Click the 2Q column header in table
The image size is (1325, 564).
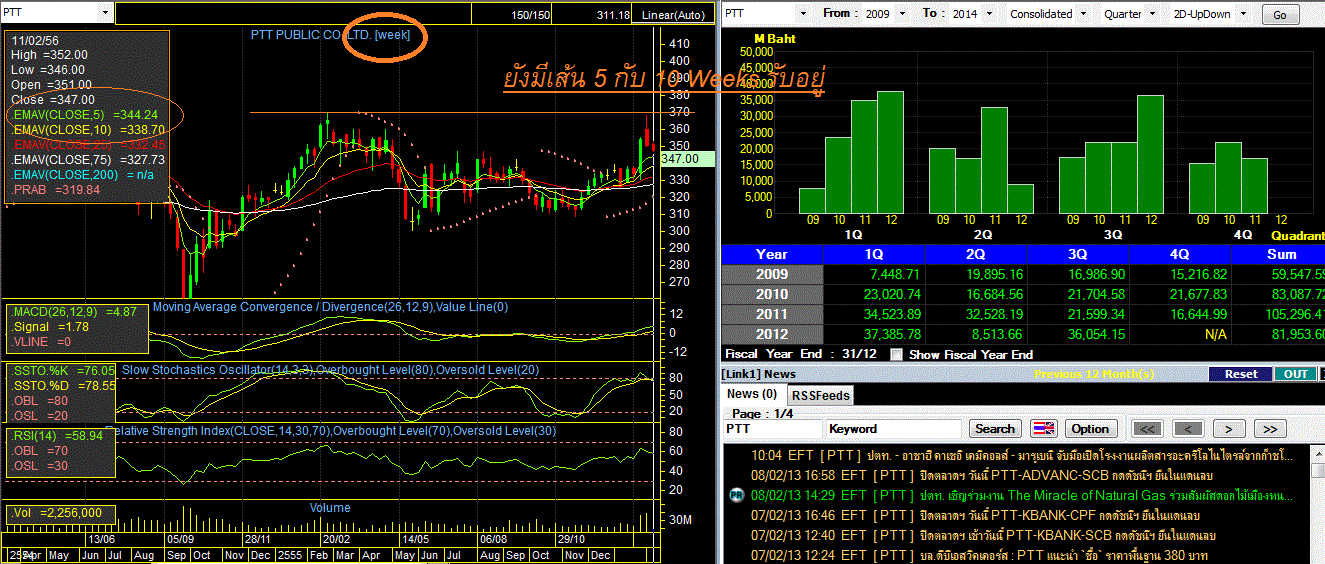click(x=976, y=254)
